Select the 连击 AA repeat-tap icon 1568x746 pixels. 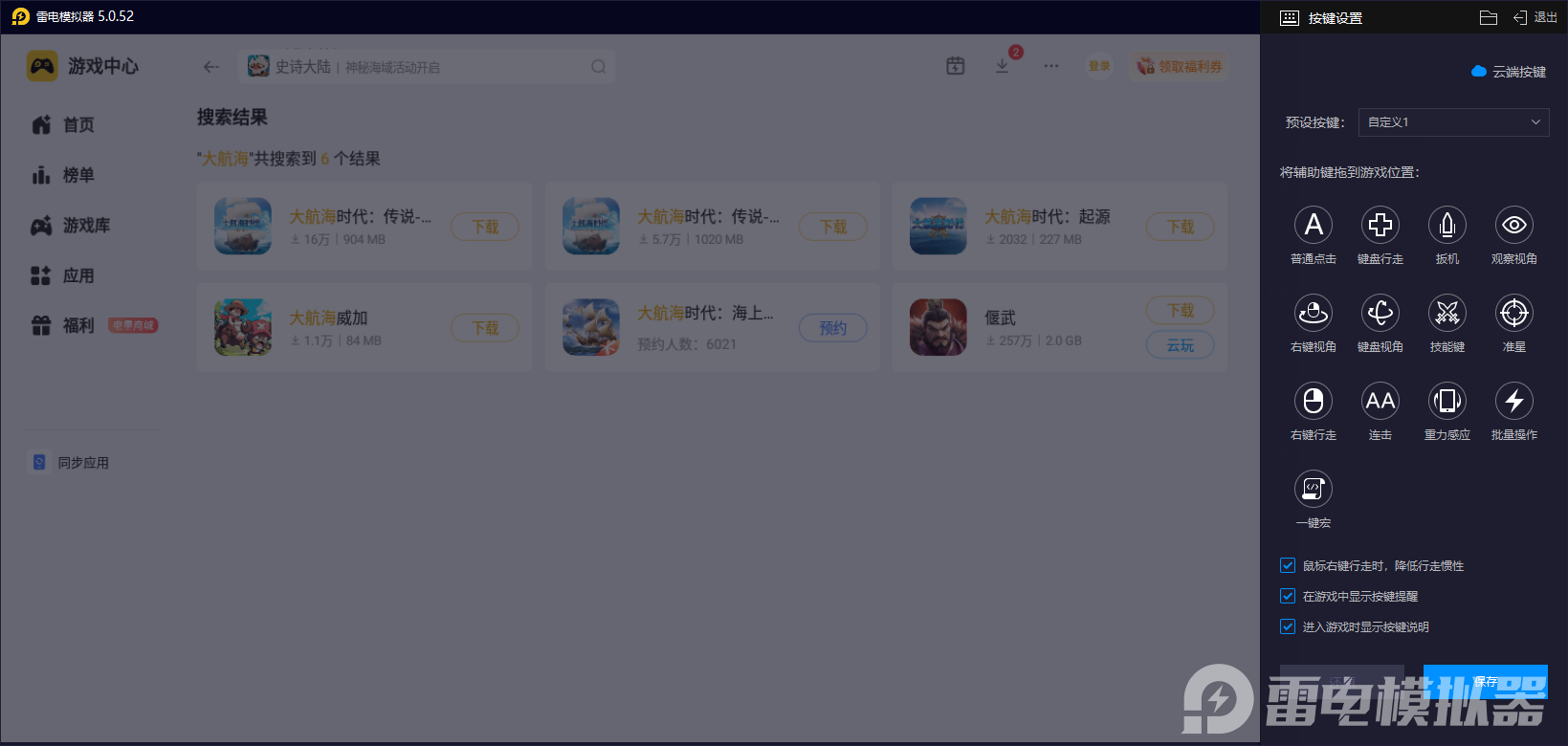pos(1380,401)
